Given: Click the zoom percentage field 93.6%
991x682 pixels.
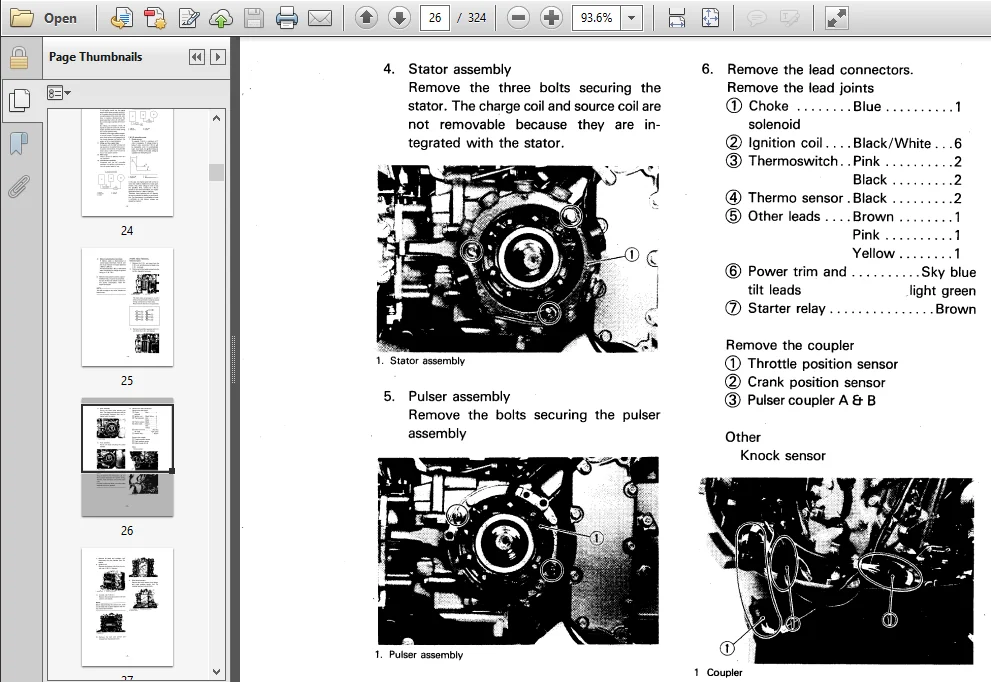Looking at the screenshot, I should [x=597, y=18].
